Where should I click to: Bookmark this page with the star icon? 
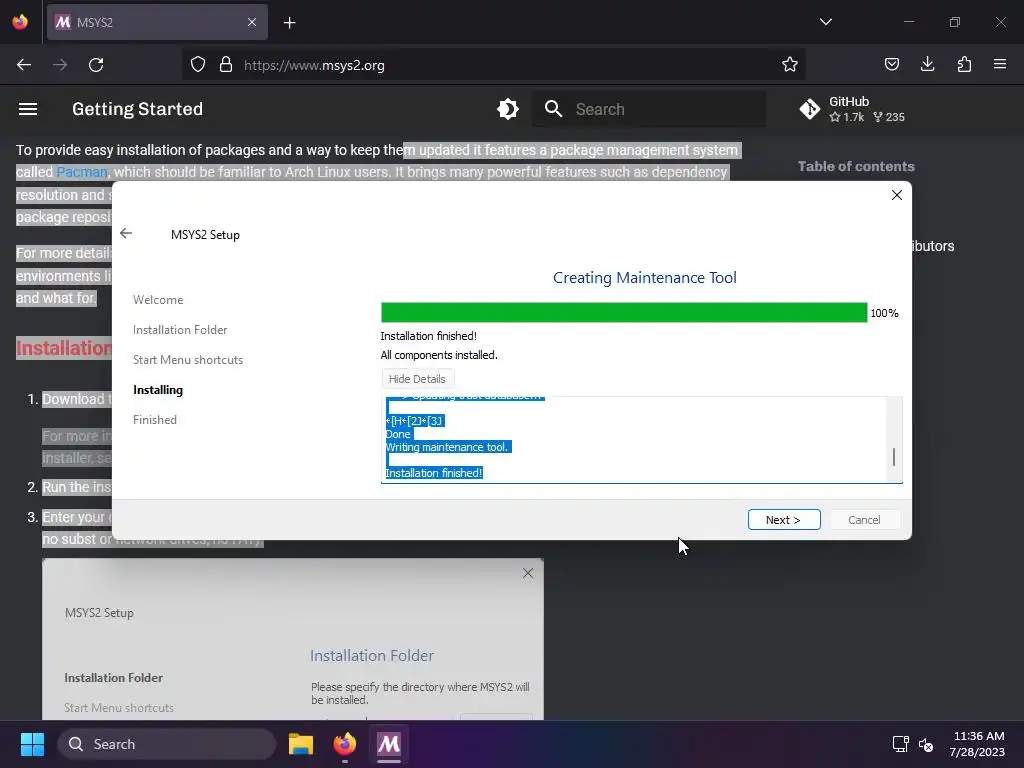coord(790,65)
